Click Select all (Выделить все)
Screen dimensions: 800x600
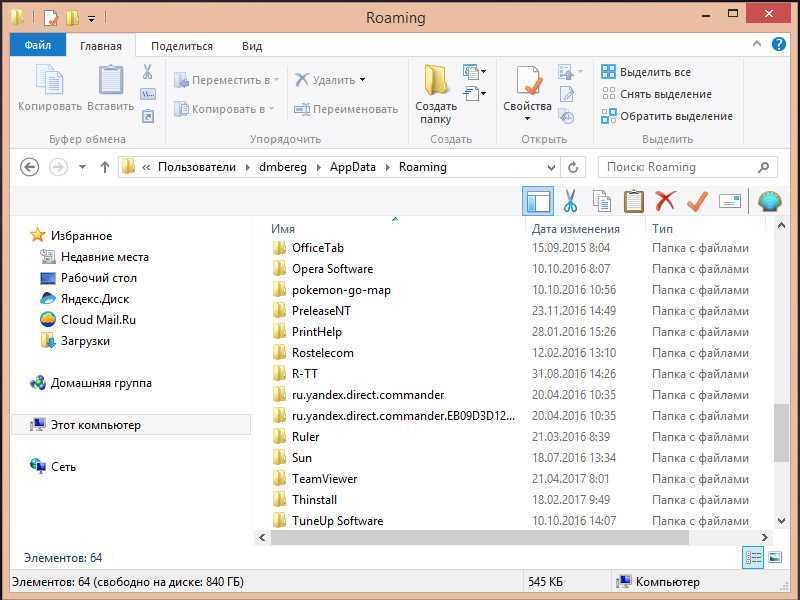pos(646,72)
